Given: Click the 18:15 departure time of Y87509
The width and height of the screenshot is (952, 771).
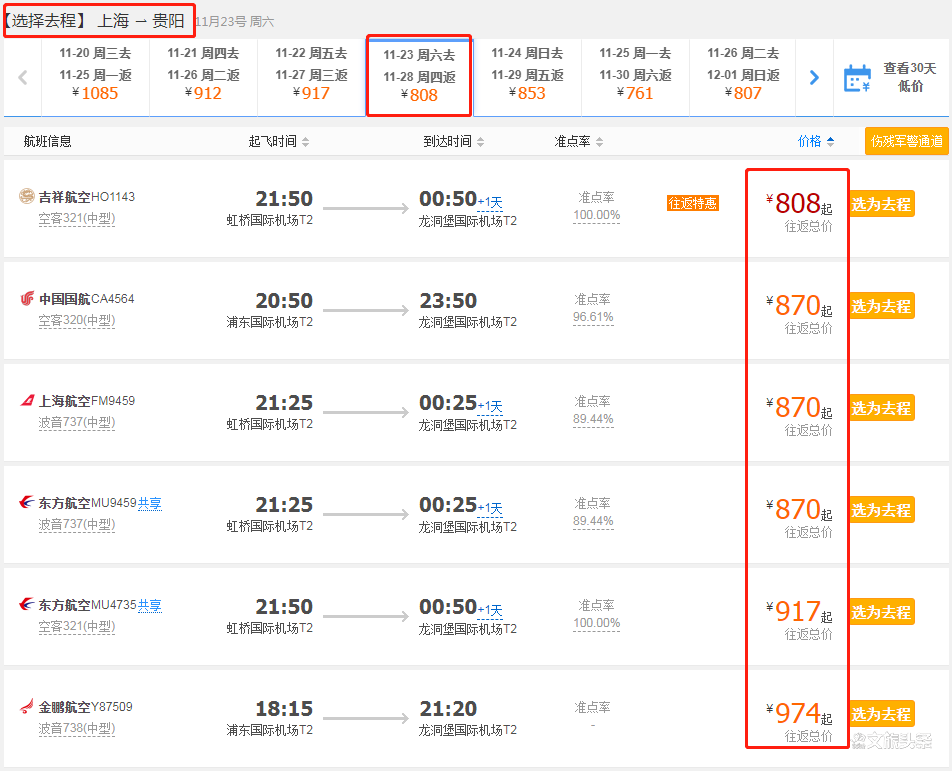Looking at the screenshot, I should 284,708.
